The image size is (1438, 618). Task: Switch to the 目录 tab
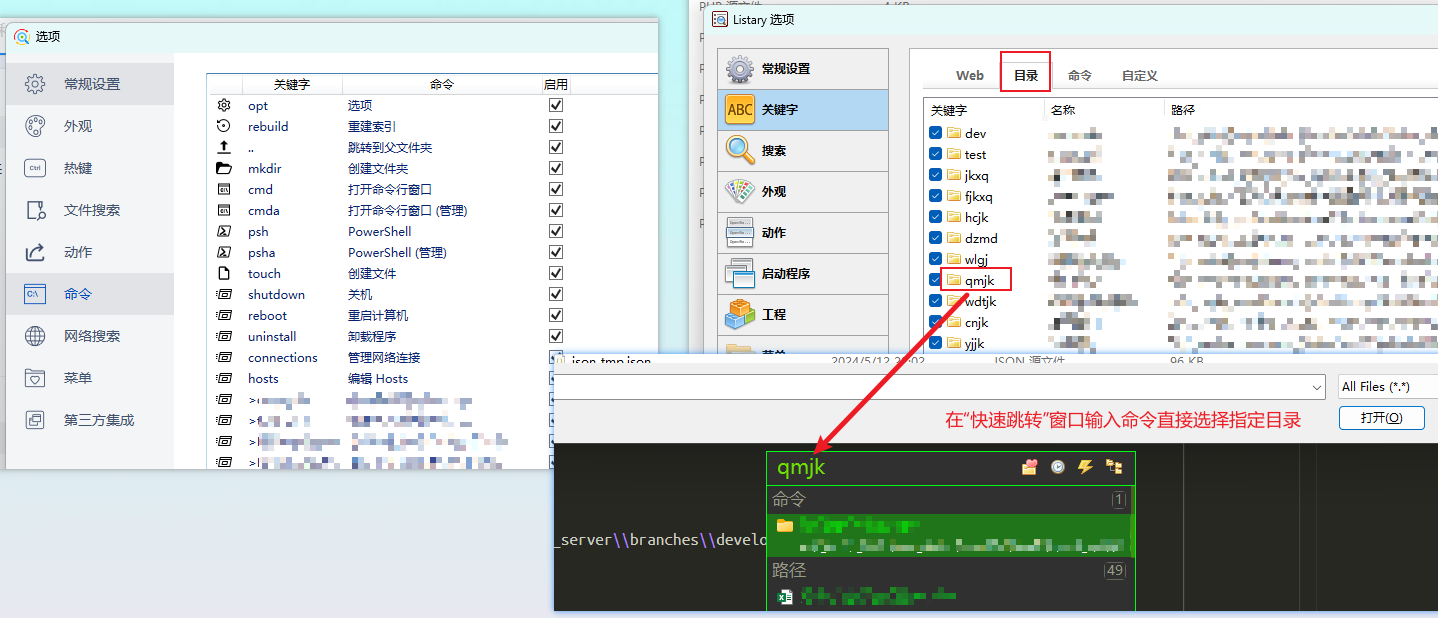(1026, 75)
